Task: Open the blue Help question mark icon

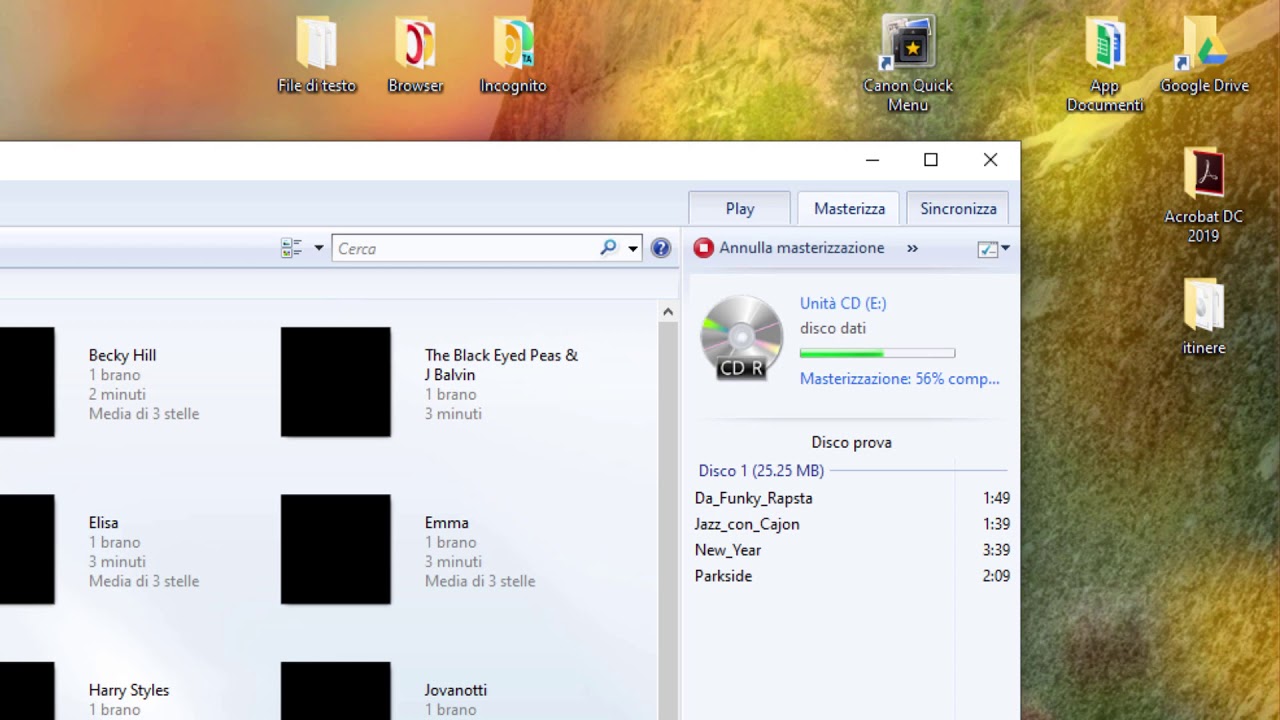Action: click(661, 248)
